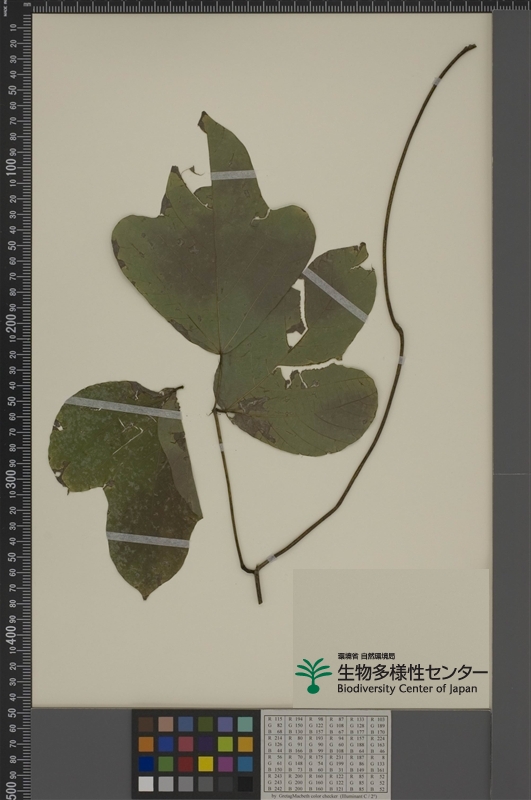531x800 pixels.
Task: Click the tape strip on the topmost leaf tip
Action: pos(233,174)
